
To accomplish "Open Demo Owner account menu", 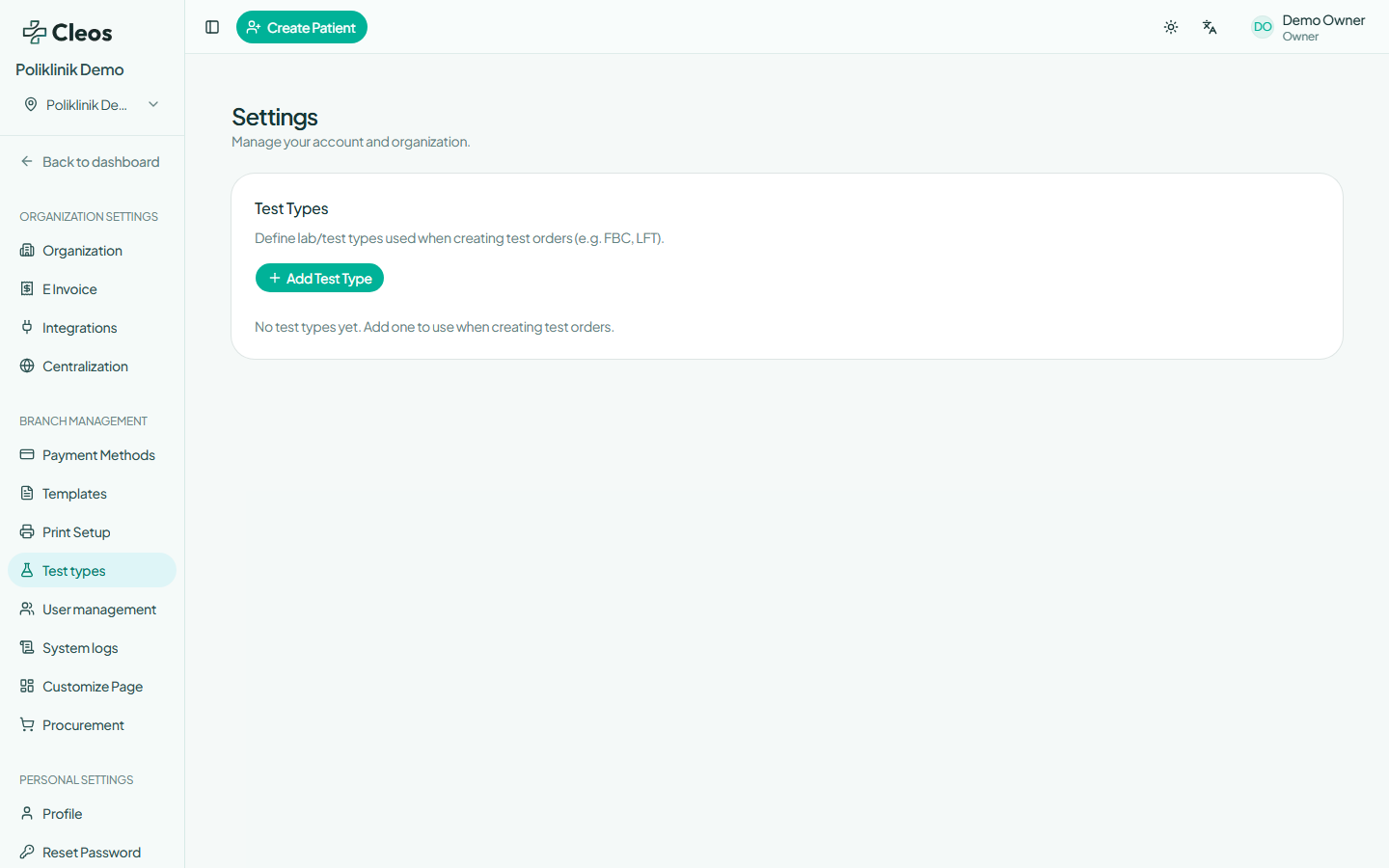I will click(x=1308, y=27).
